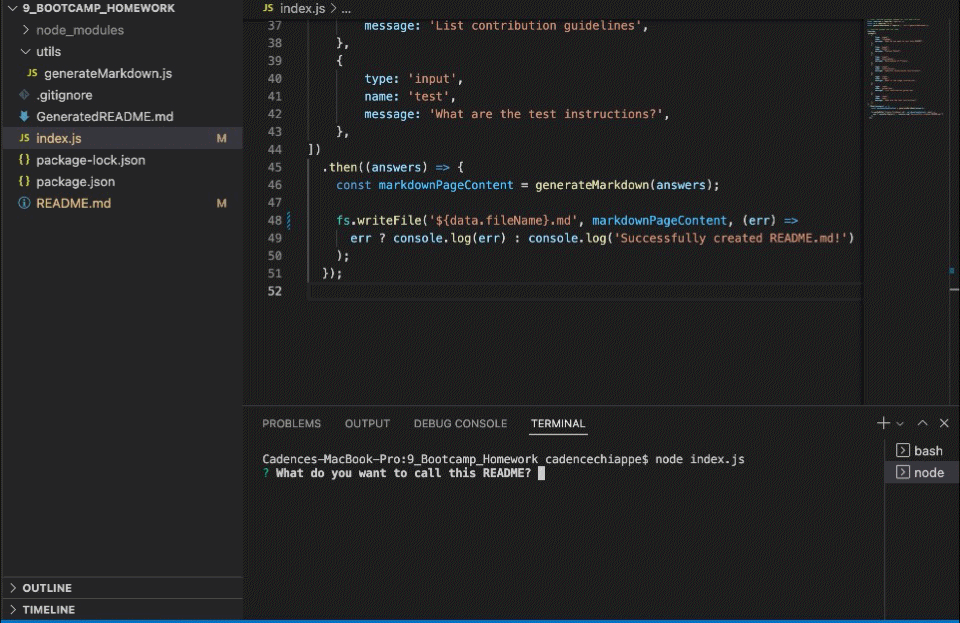
Task: Switch to the DEBUG CONSOLE tab
Action: point(460,423)
